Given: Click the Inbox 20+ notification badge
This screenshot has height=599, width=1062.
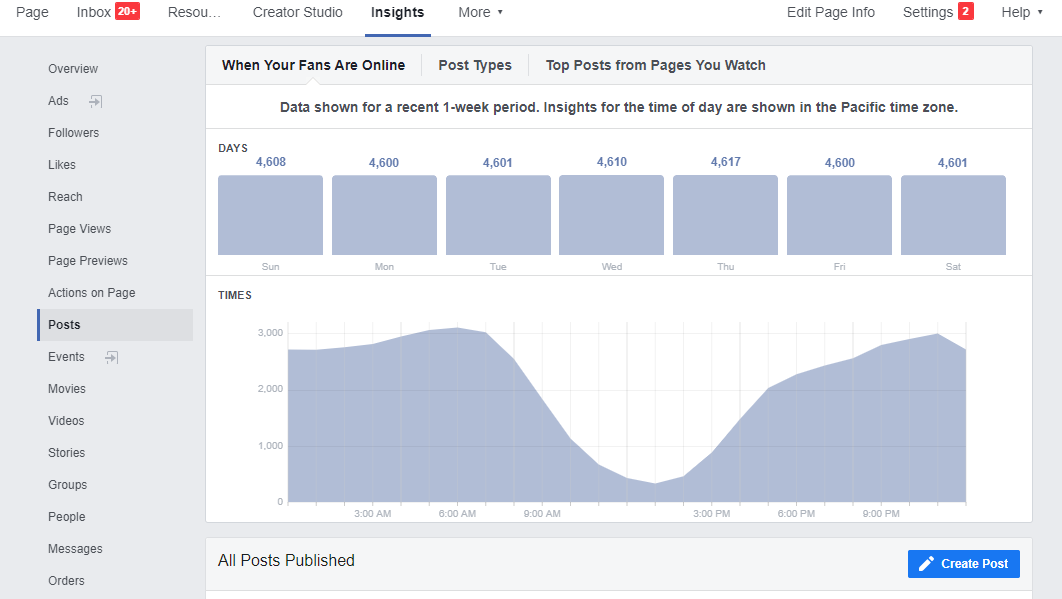Looking at the screenshot, I should (x=127, y=12).
